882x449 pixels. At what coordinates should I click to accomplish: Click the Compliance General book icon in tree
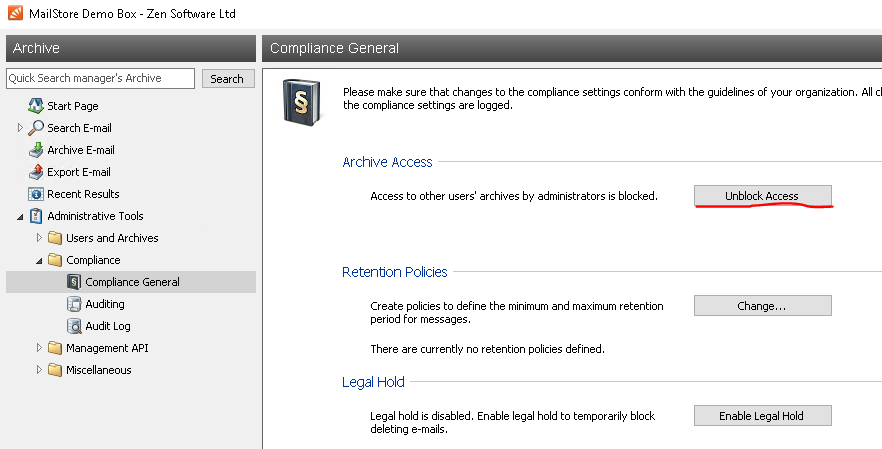[x=74, y=282]
